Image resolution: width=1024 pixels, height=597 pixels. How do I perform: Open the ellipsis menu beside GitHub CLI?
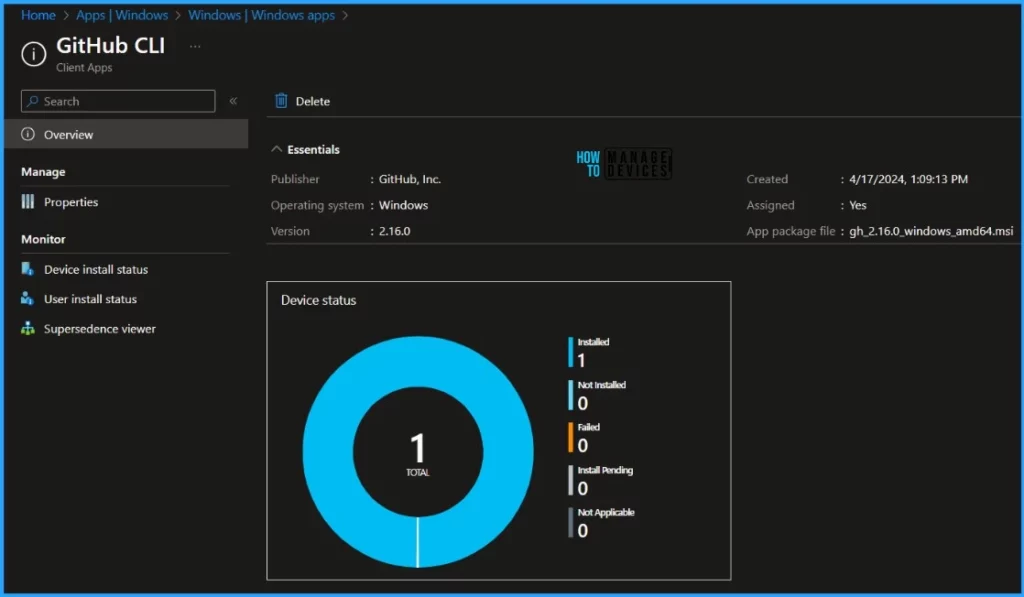[195, 46]
